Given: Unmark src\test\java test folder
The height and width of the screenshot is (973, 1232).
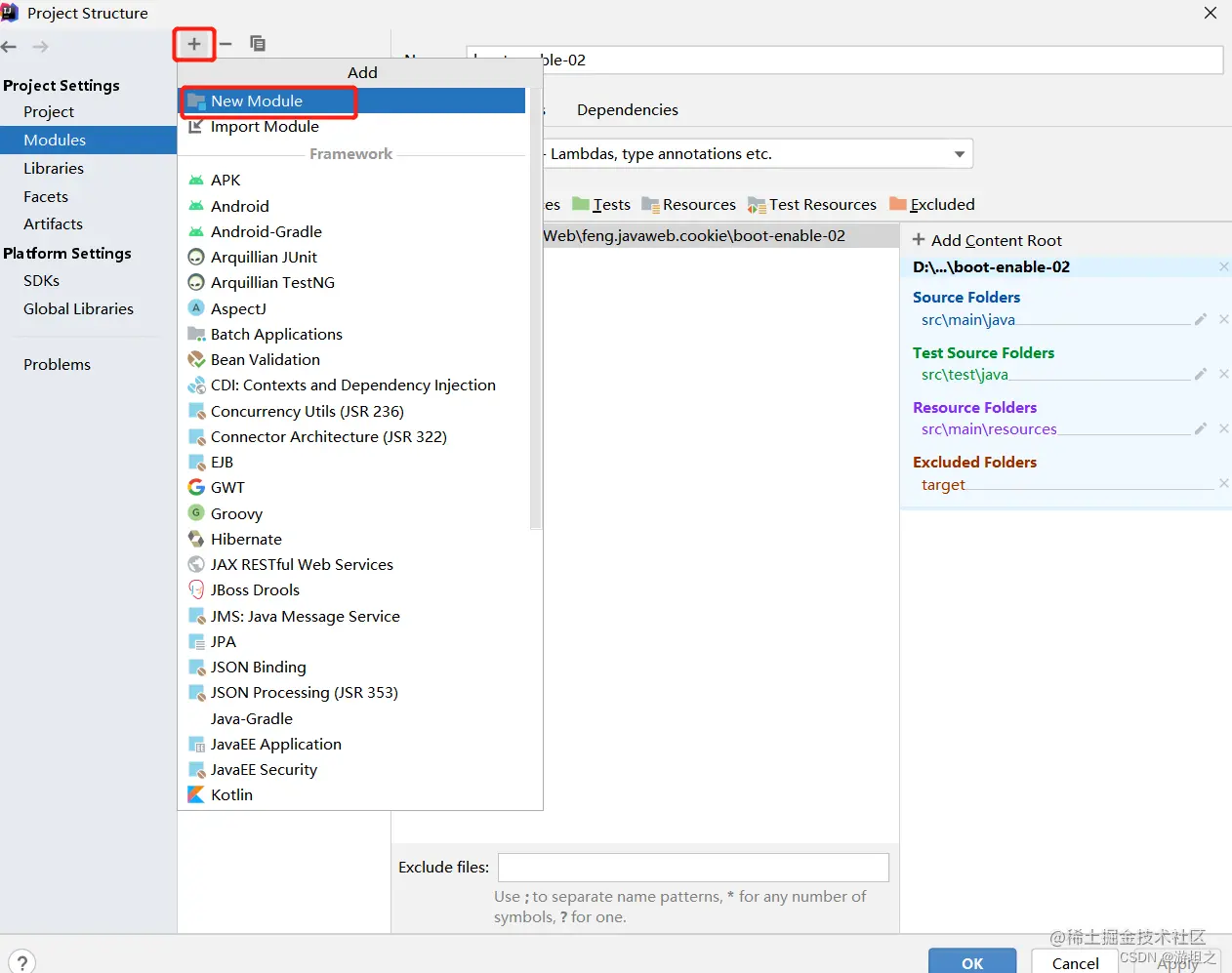Looking at the screenshot, I should point(1223,374).
